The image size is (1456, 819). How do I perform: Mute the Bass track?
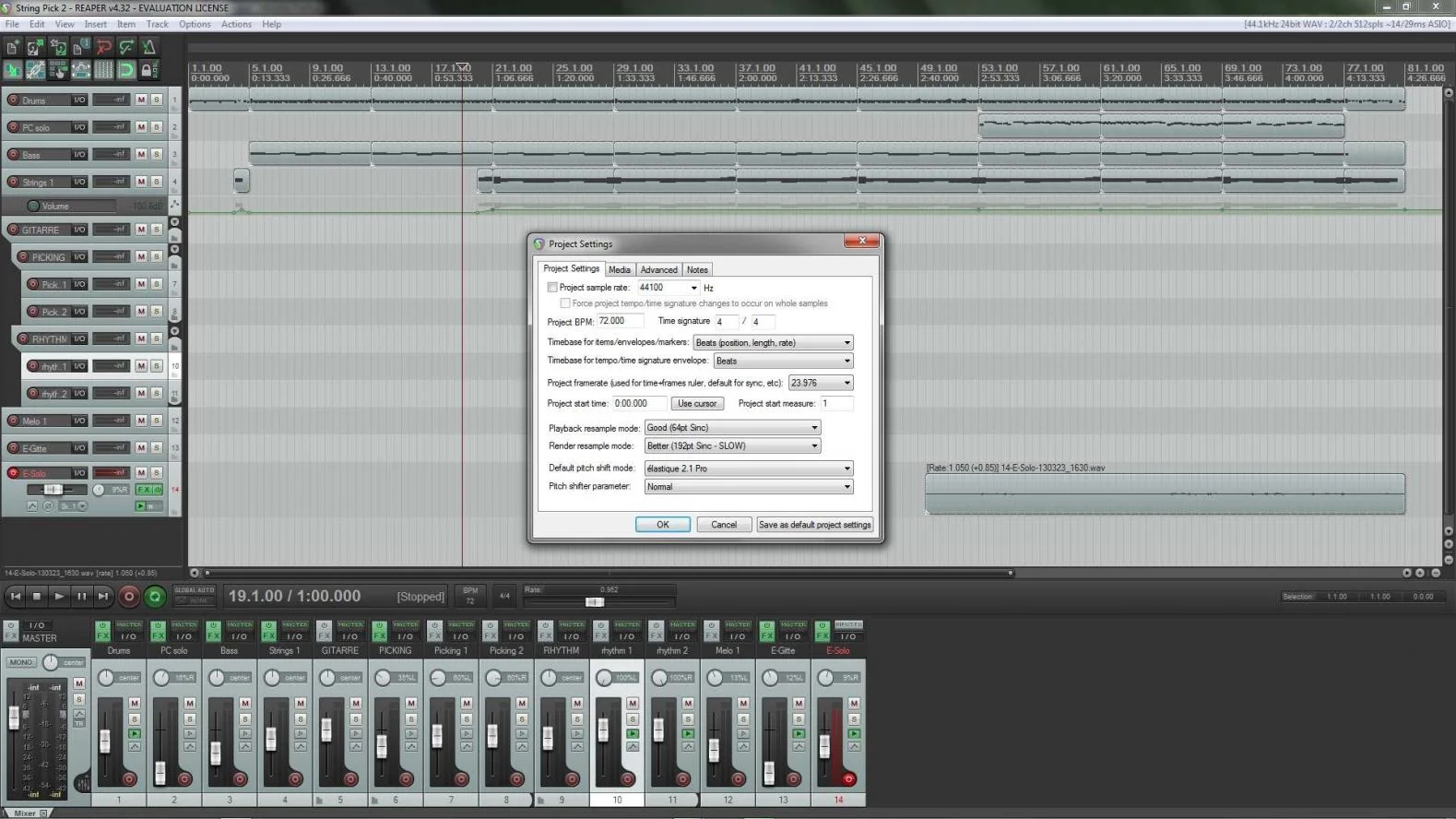pos(141,154)
